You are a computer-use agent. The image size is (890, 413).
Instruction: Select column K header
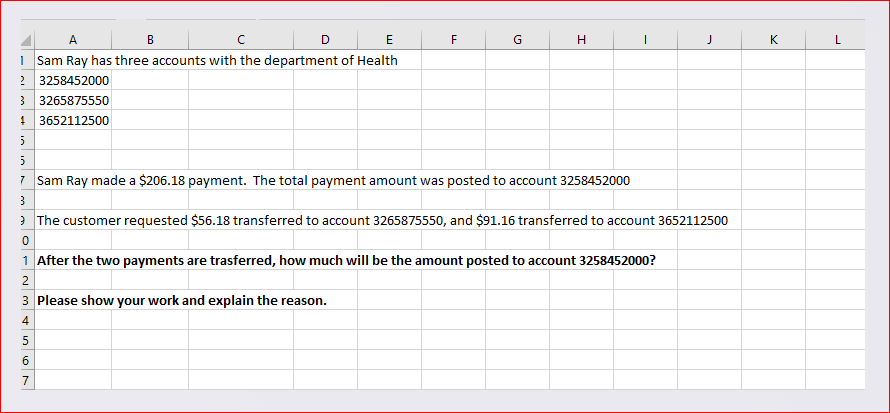[x=774, y=40]
